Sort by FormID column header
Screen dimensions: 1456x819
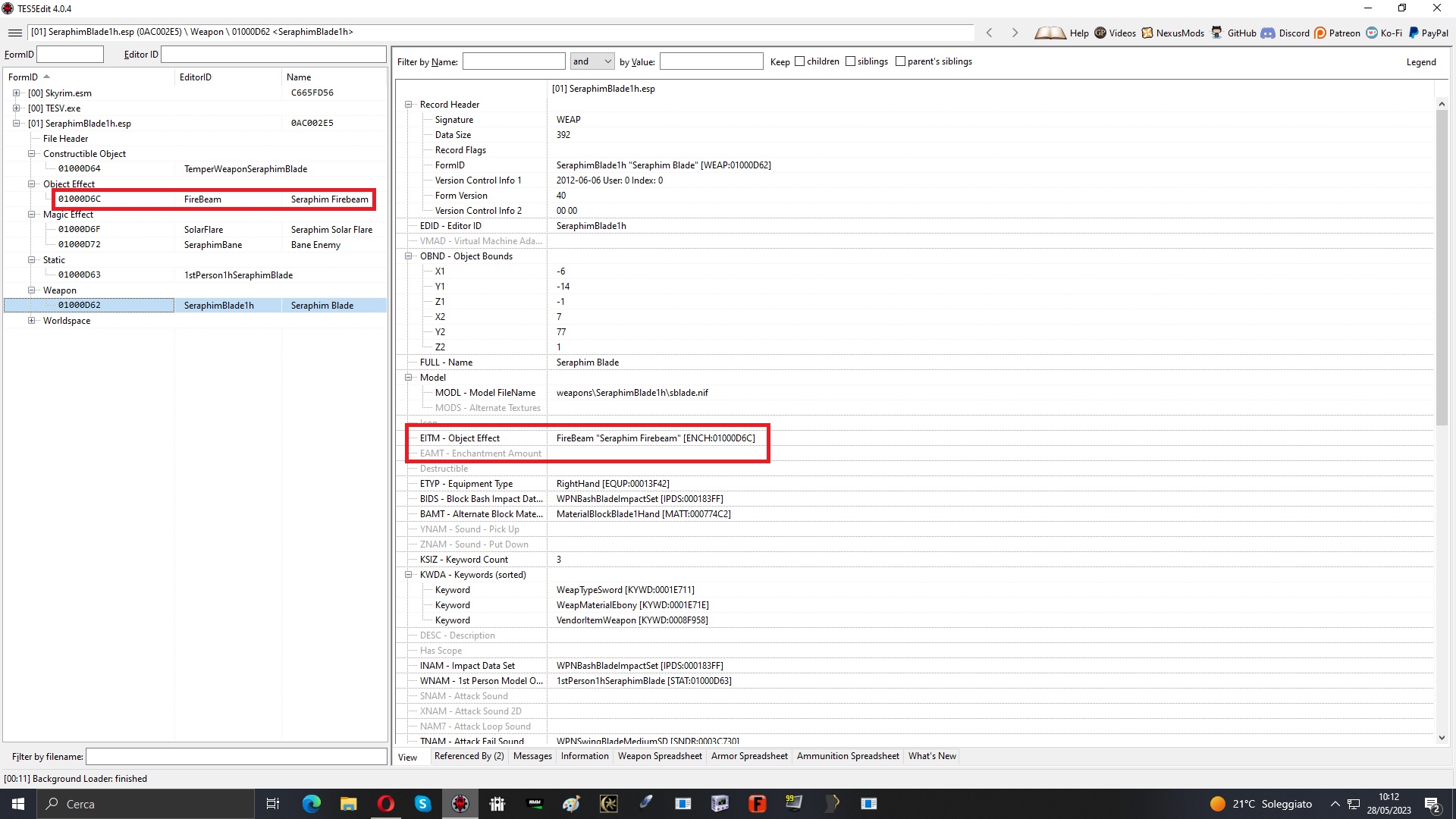click(89, 77)
